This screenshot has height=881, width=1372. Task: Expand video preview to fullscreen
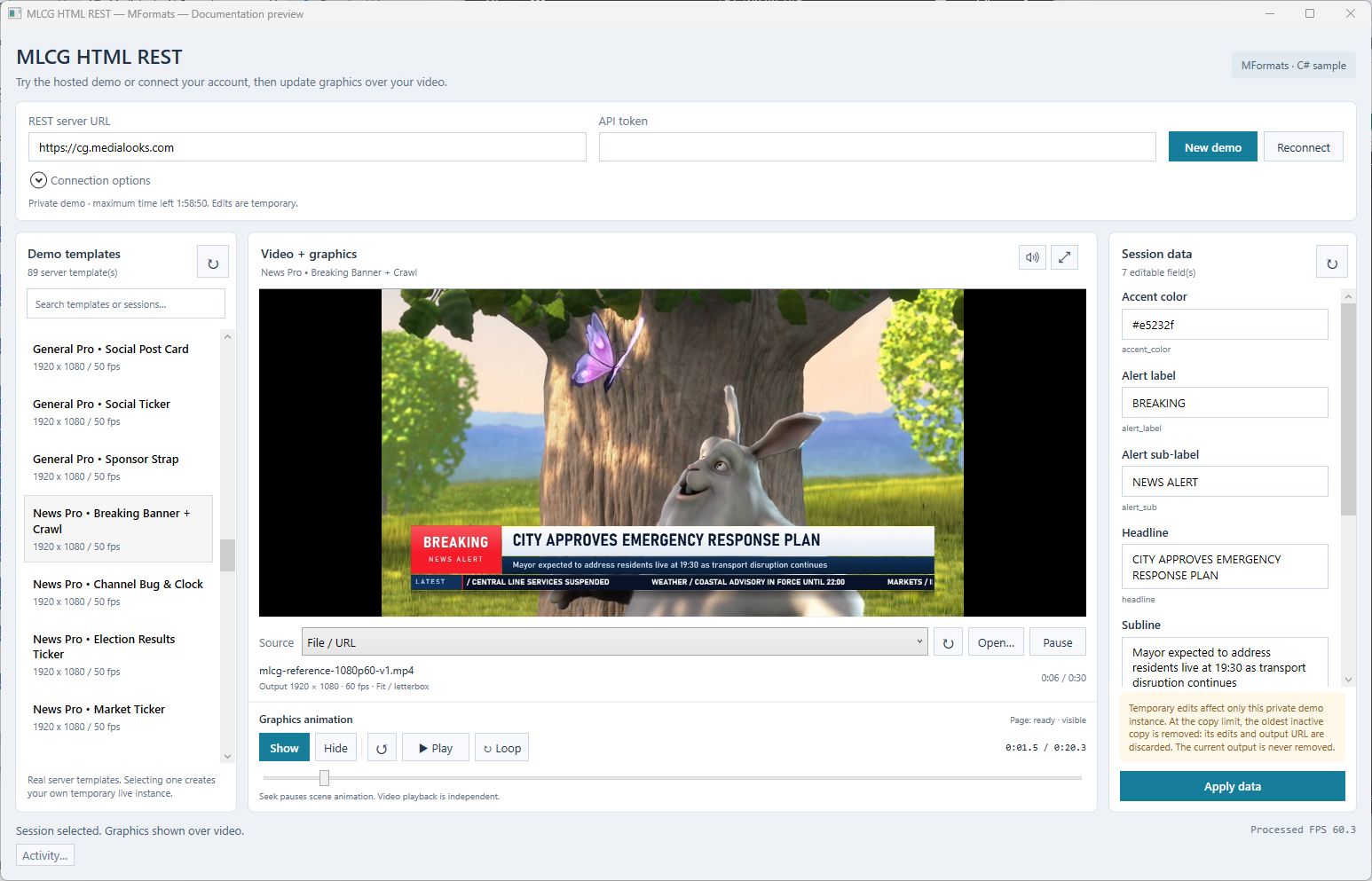[x=1064, y=257]
